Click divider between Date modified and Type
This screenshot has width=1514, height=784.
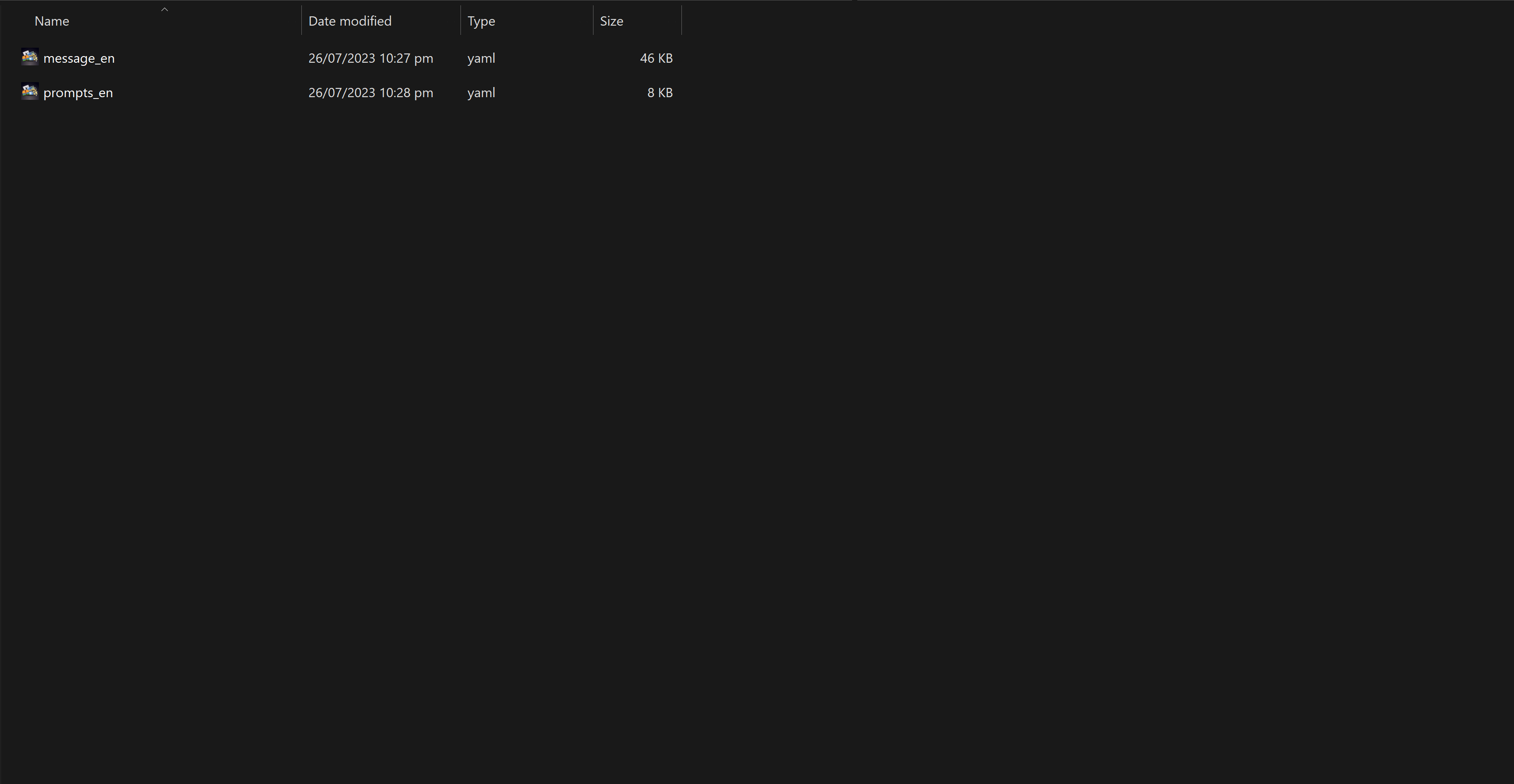tap(461, 21)
